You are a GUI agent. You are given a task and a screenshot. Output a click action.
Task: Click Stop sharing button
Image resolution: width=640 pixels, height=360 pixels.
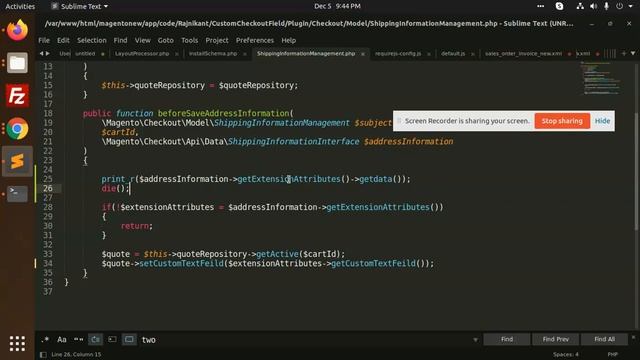pos(562,121)
